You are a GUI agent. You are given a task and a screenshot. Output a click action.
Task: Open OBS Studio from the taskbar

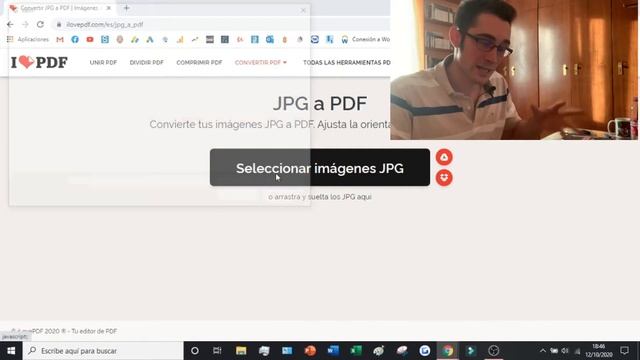[x=493, y=351]
